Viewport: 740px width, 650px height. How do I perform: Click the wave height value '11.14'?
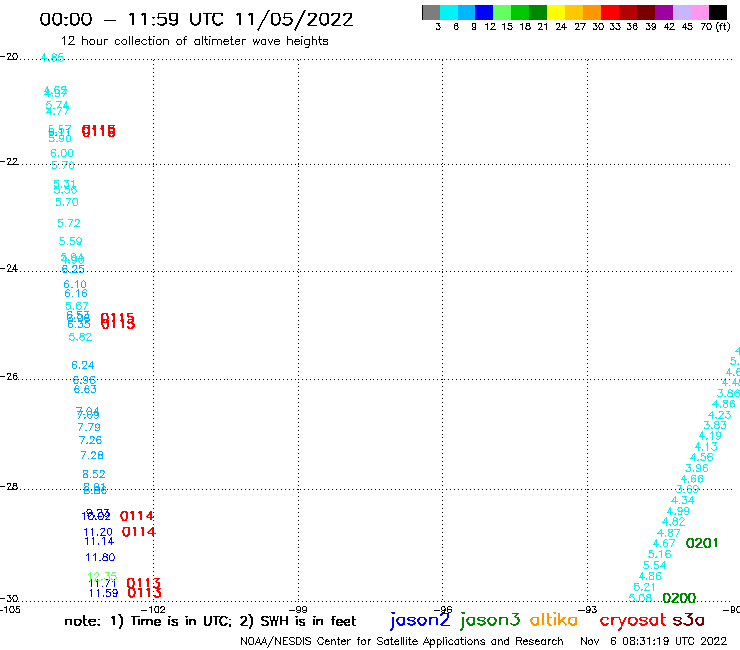click(x=99, y=541)
